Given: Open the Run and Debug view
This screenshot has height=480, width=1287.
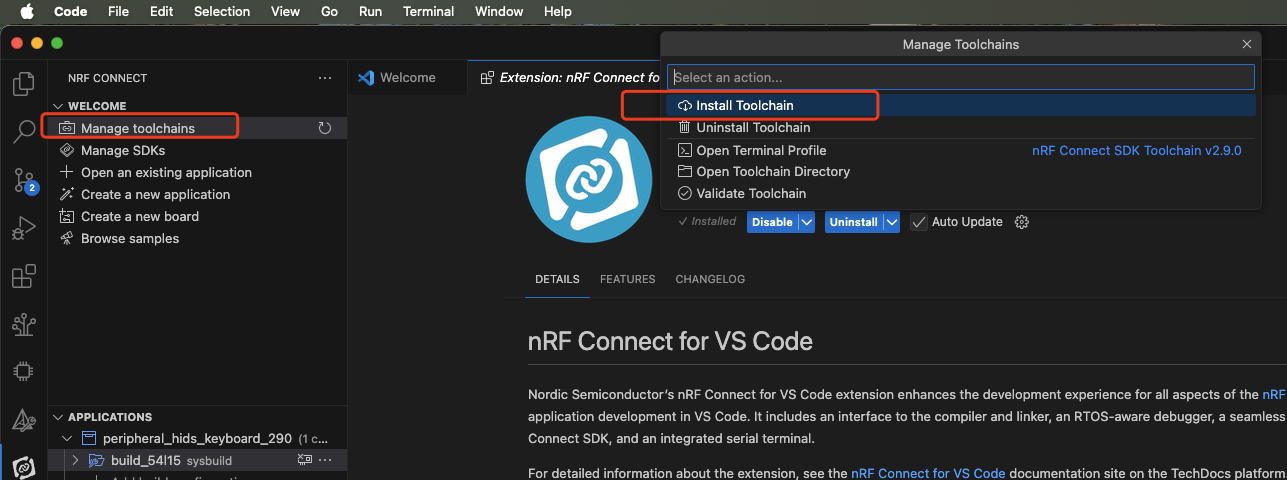Looking at the screenshot, I should (x=24, y=229).
